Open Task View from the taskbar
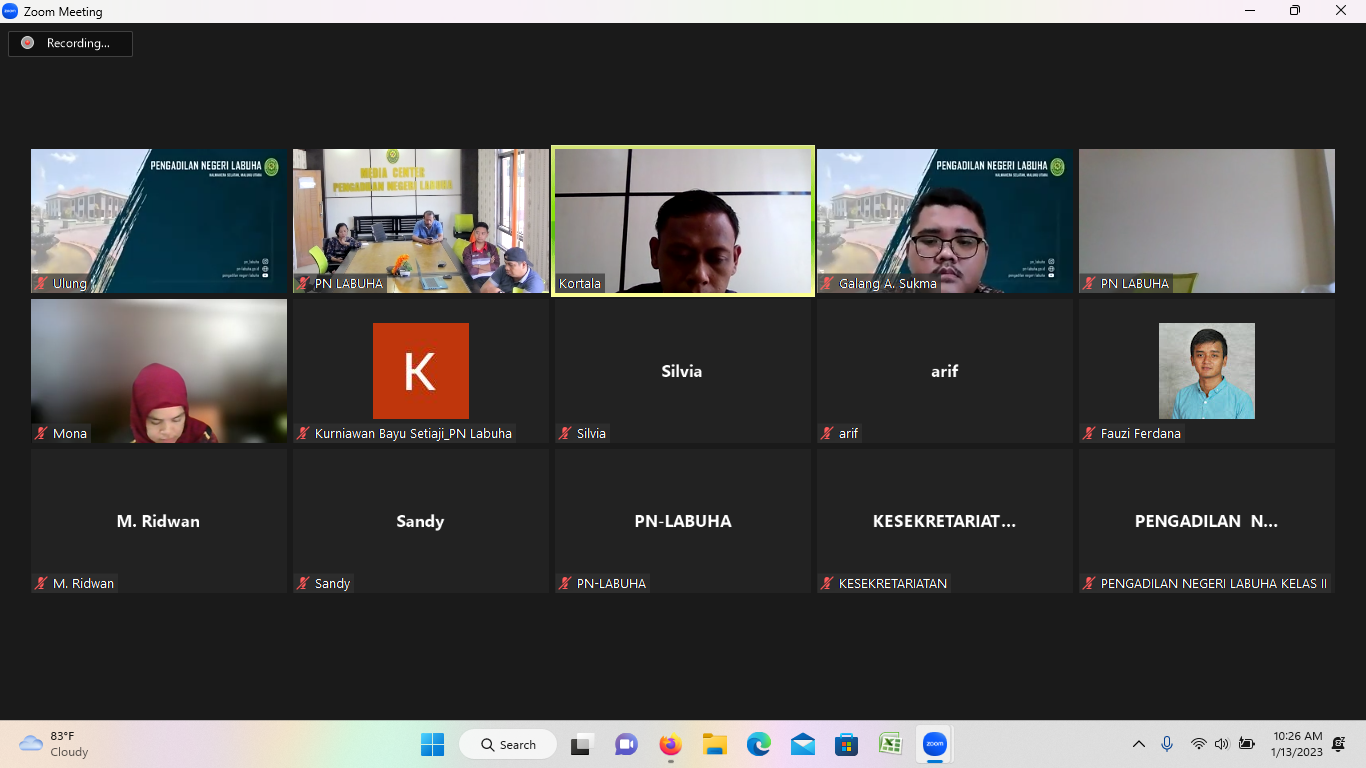This screenshot has width=1366, height=768. pos(581,744)
